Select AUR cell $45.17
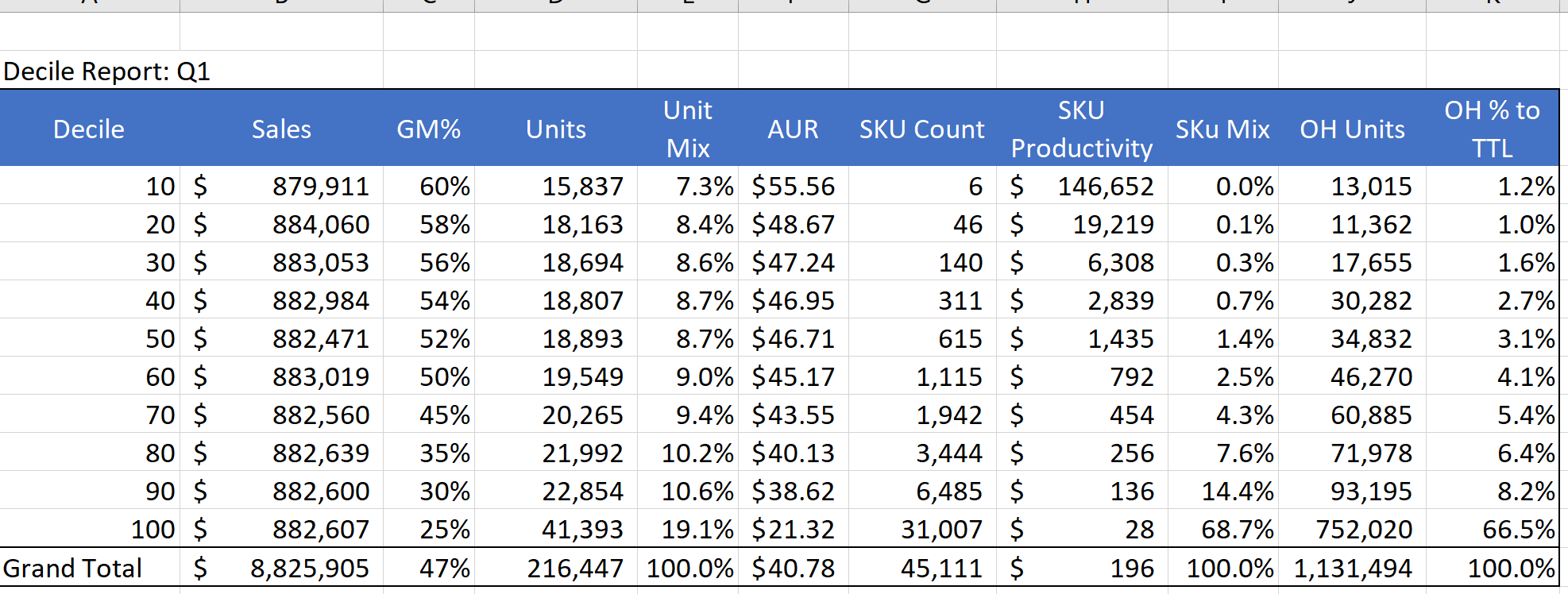The image size is (1568, 594). [794, 376]
